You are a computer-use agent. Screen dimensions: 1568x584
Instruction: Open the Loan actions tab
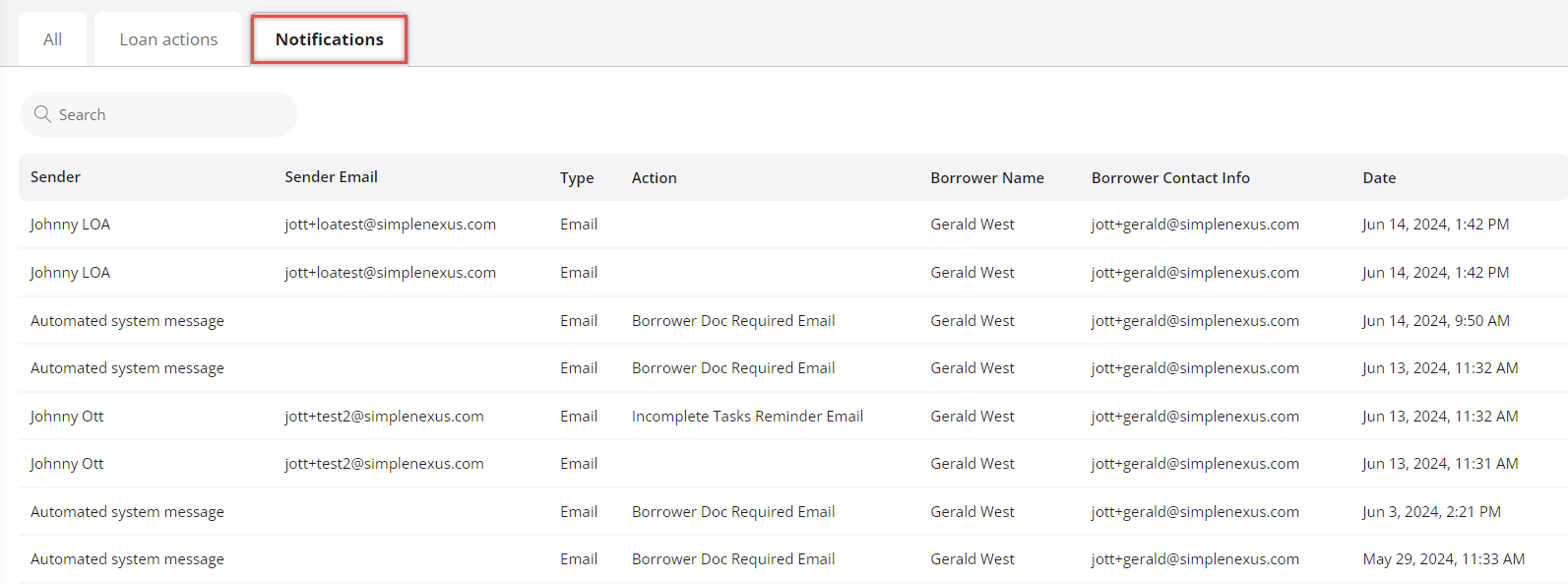click(x=168, y=39)
